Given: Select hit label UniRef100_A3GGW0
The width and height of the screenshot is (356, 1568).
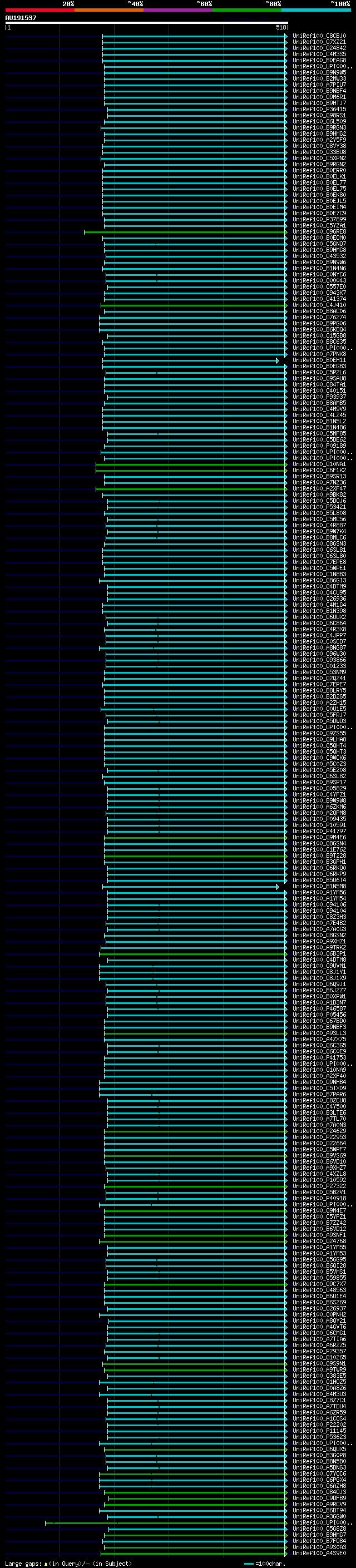Looking at the screenshot, I should [319, 1516].
